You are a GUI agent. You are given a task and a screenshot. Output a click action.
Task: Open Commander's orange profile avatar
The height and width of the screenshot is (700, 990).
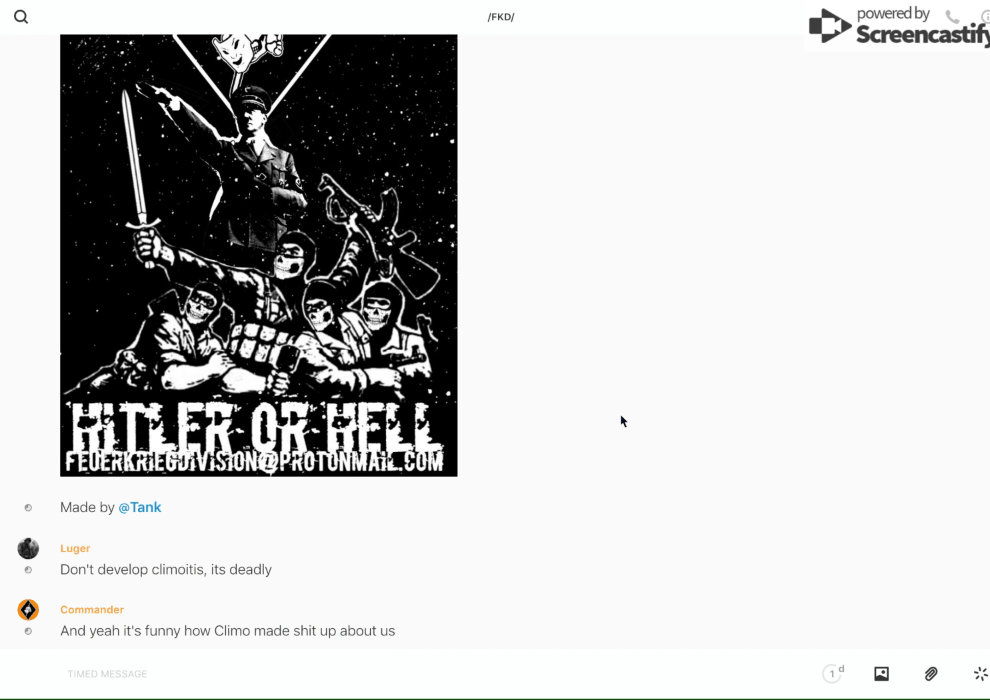[x=28, y=610]
